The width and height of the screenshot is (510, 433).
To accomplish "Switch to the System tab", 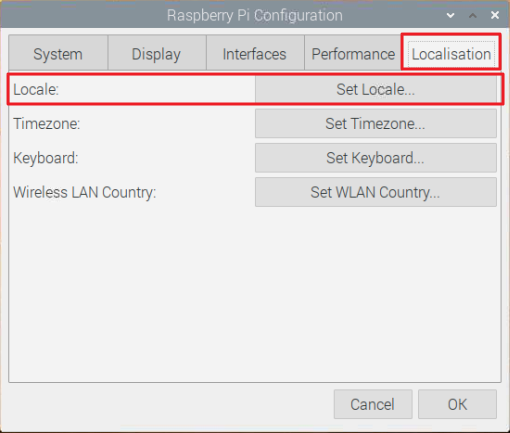I will click(x=58, y=53).
